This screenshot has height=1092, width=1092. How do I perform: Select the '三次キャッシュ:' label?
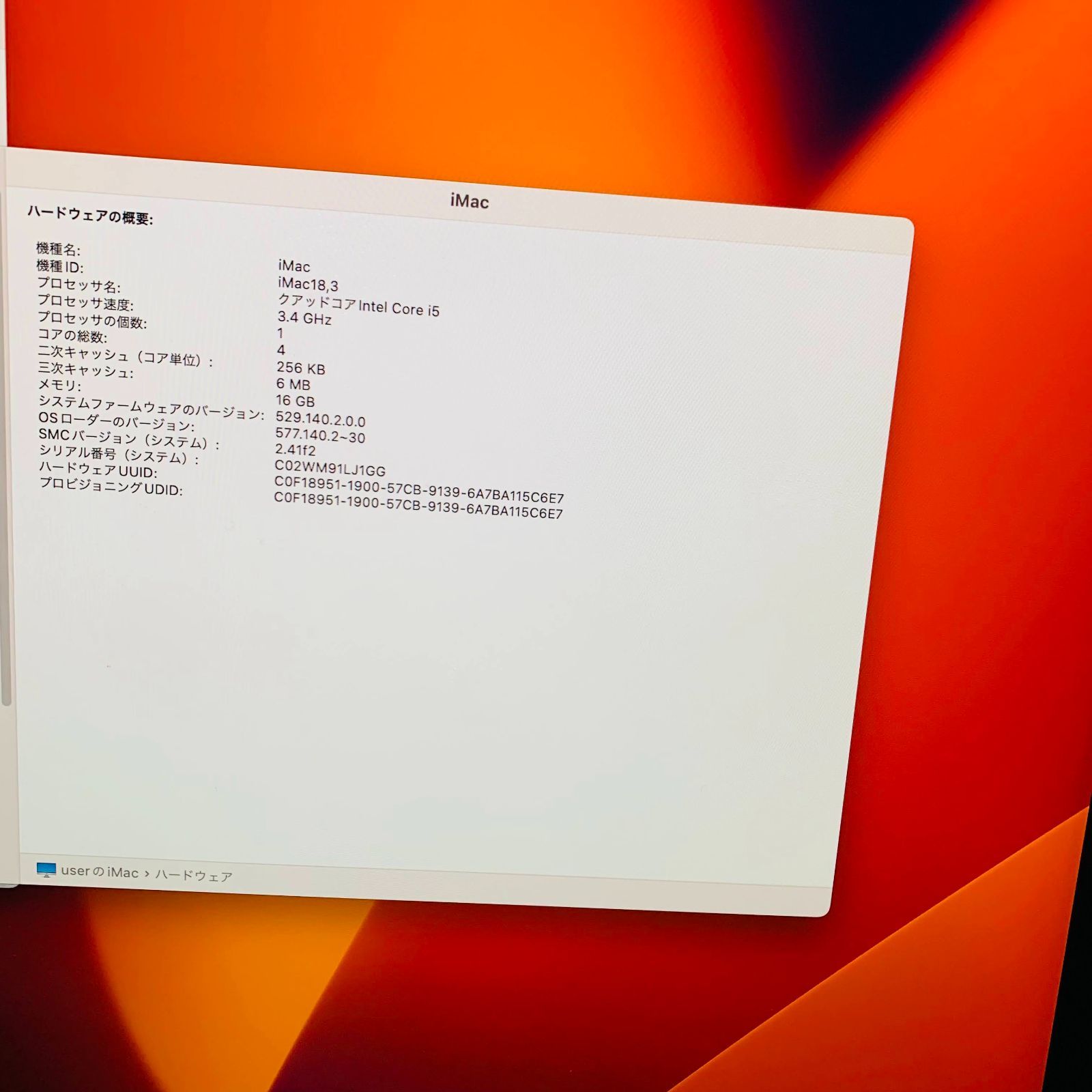tap(85, 371)
